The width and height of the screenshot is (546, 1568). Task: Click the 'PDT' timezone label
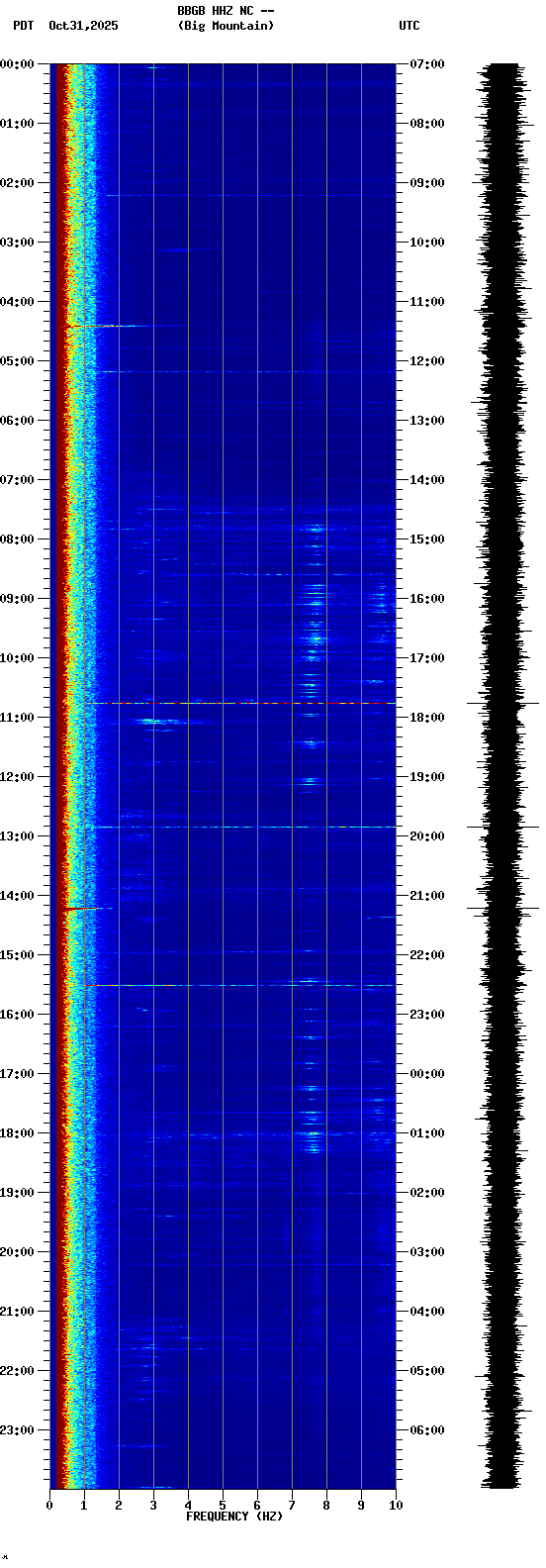pyautogui.click(x=23, y=26)
